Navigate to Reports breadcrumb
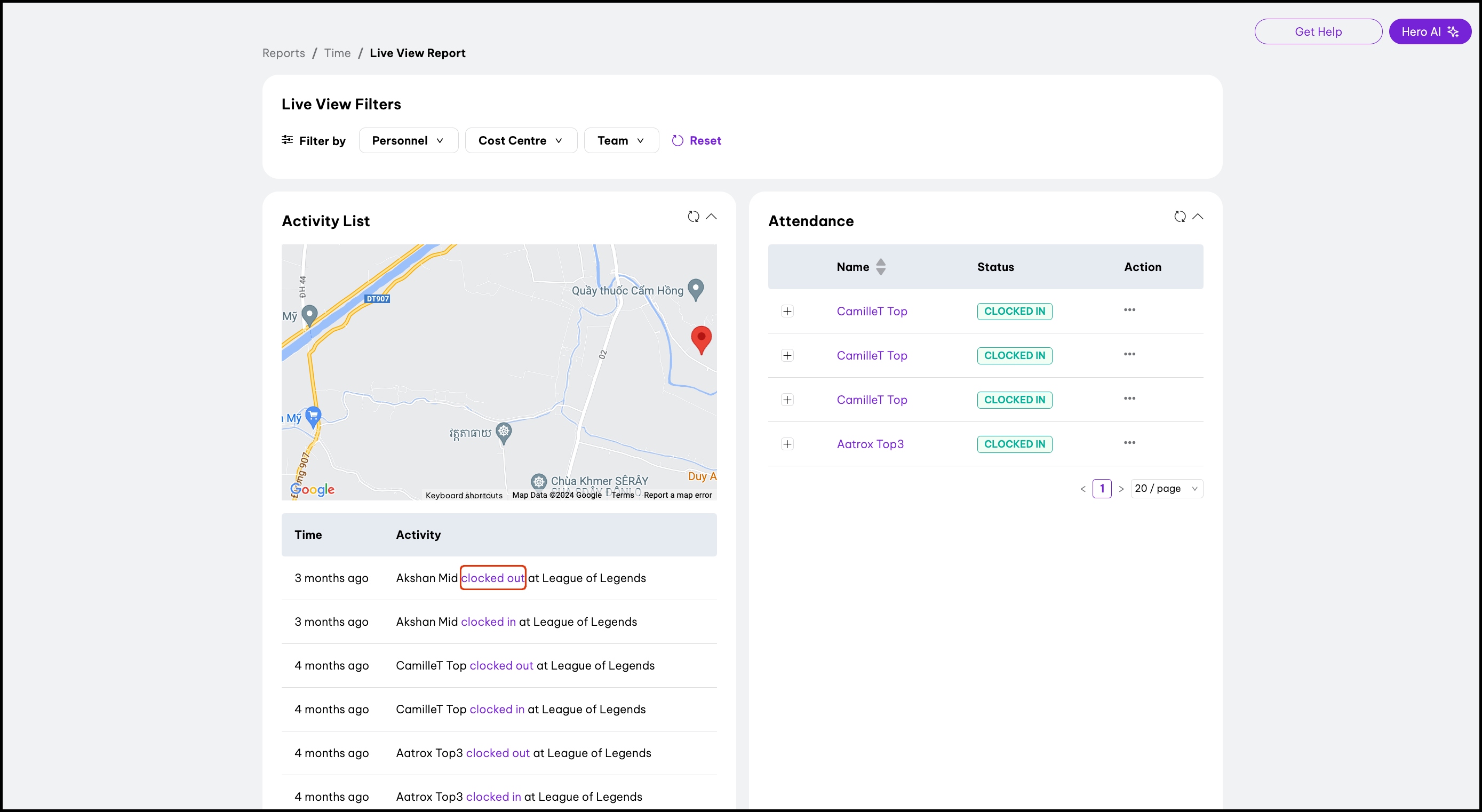Viewport: 1482px width, 812px height. coord(283,53)
